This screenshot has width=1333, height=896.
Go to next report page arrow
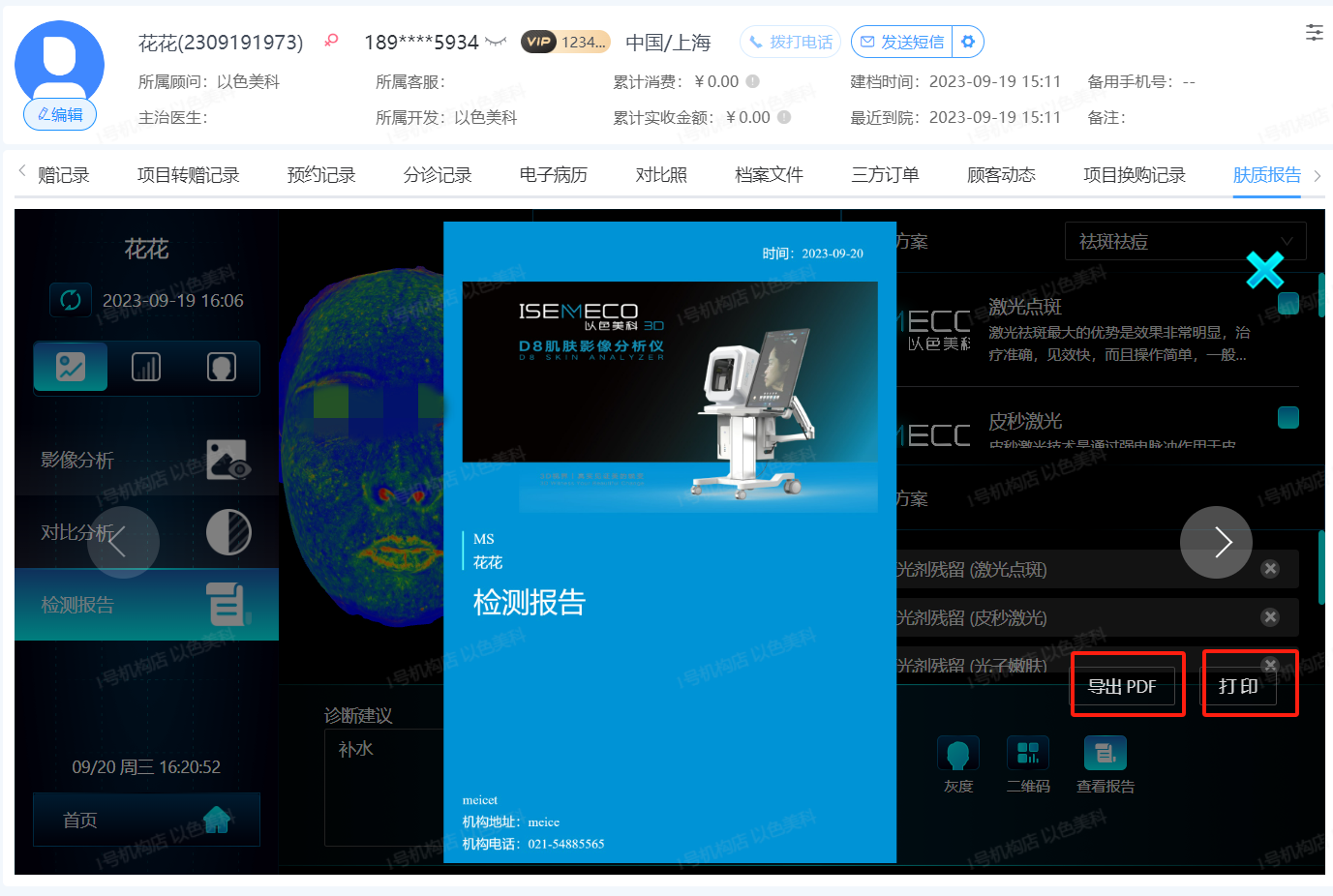1216,542
